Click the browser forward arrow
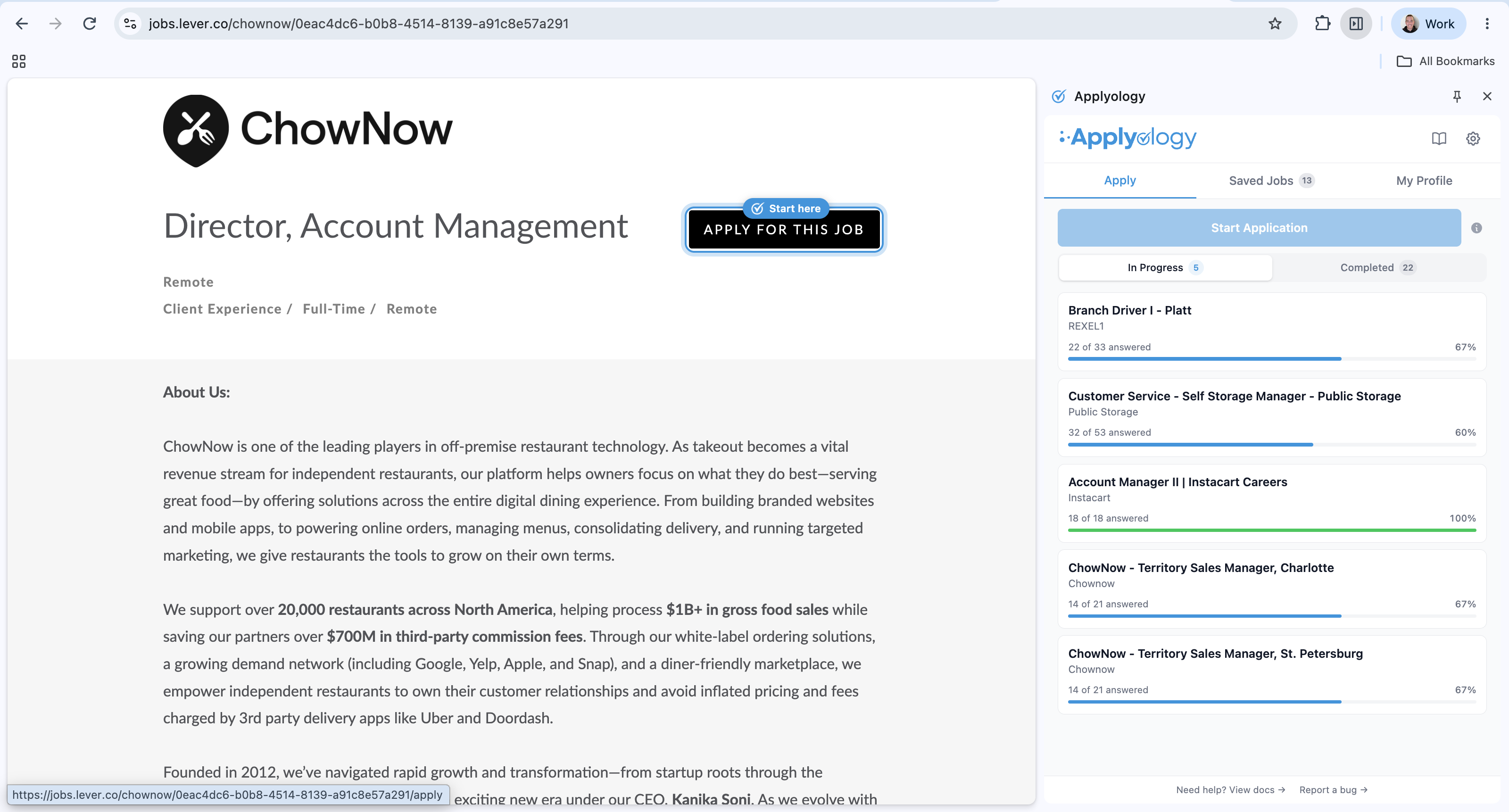Screen dimensions: 1509x812 tap(56, 24)
